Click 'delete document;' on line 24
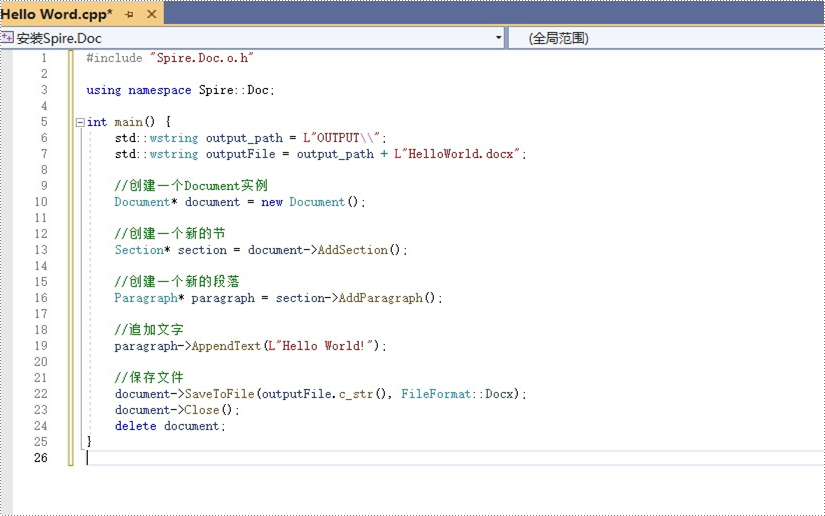The width and height of the screenshot is (825, 516). coord(170,426)
